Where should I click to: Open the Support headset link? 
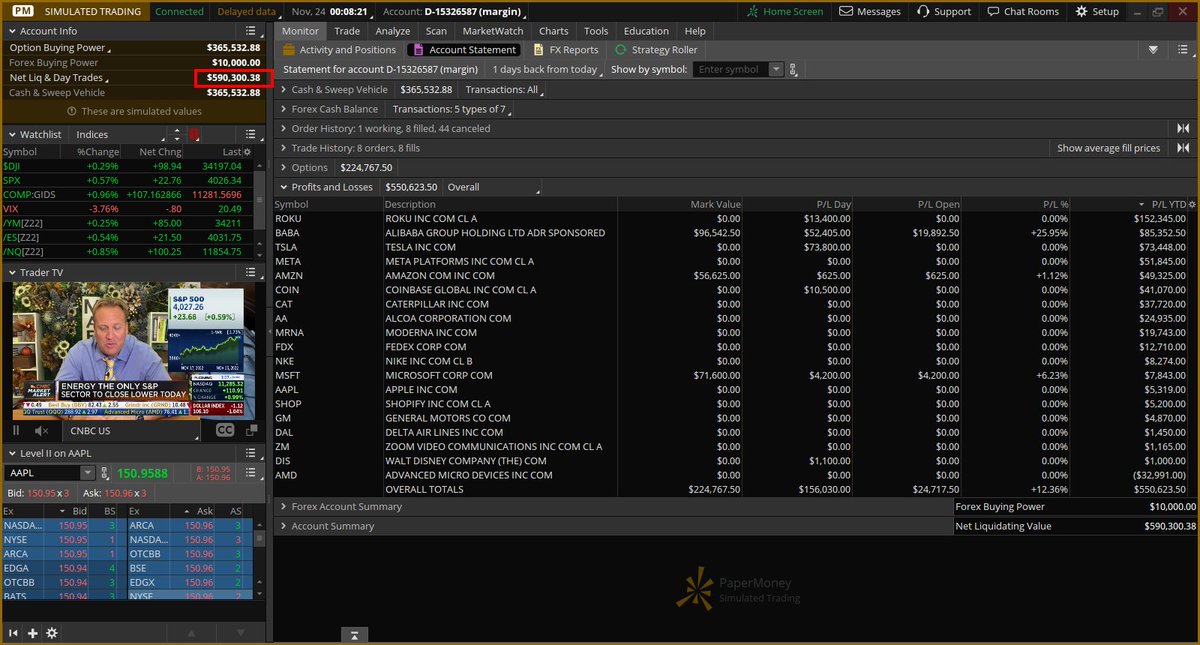(943, 11)
